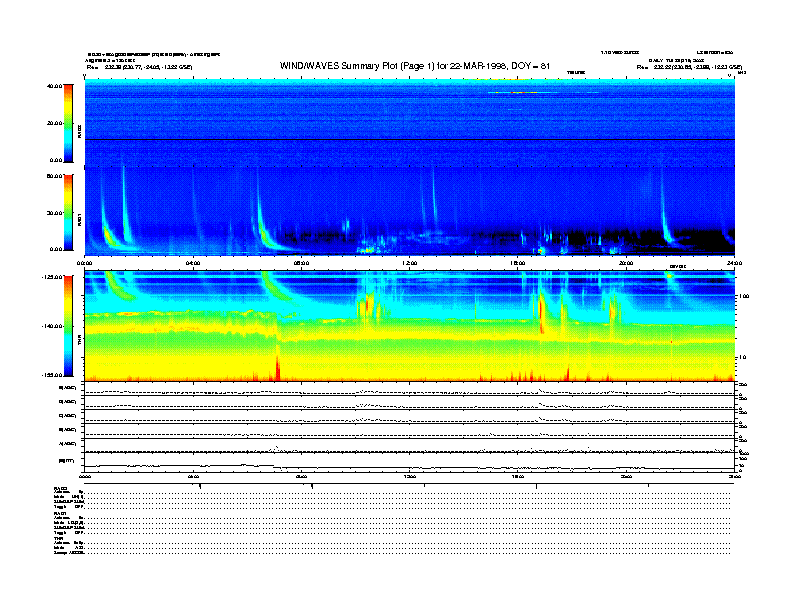Click the 30.00 label on the RAD1 scale
Viewport: 792px width, 612px height.
54,213
